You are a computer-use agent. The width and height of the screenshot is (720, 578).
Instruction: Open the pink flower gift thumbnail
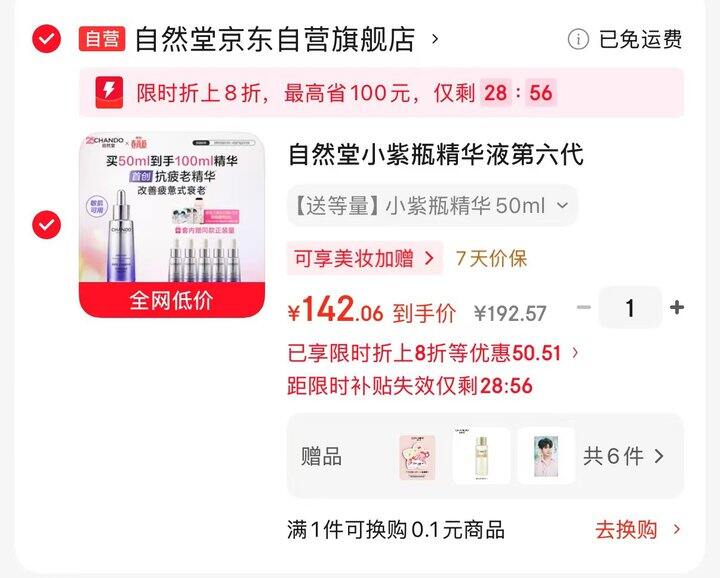coord(417,457)
